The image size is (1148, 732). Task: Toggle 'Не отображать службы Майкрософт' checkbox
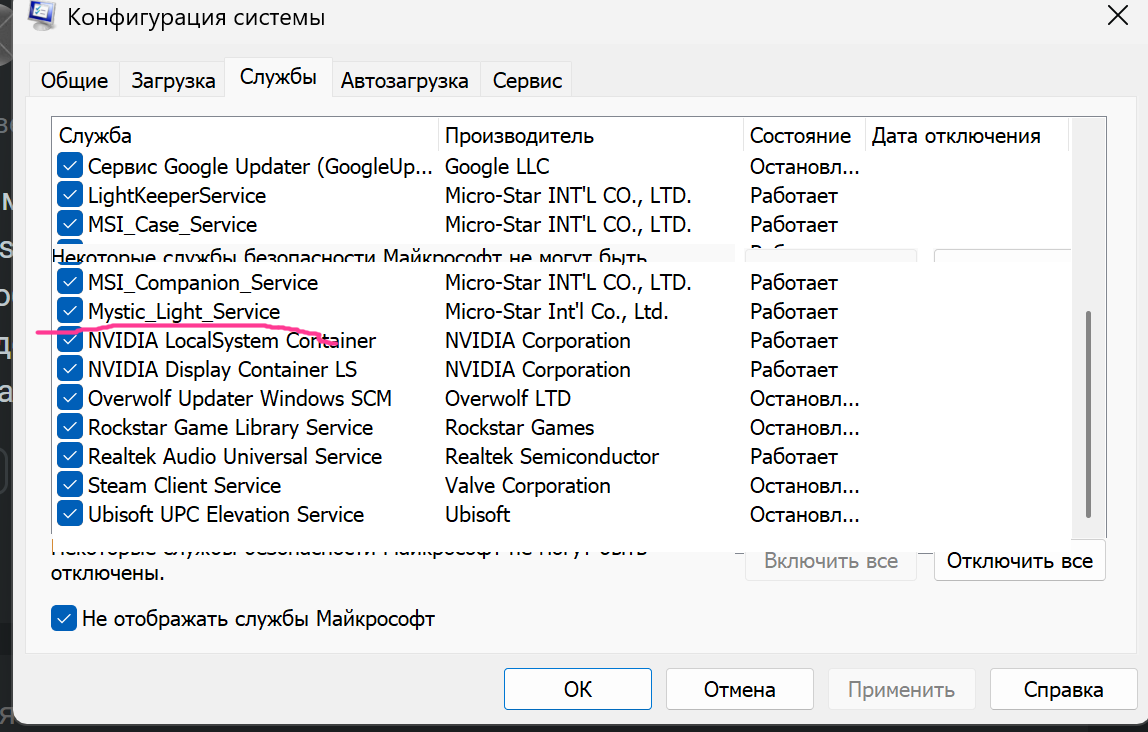(64, 619)
